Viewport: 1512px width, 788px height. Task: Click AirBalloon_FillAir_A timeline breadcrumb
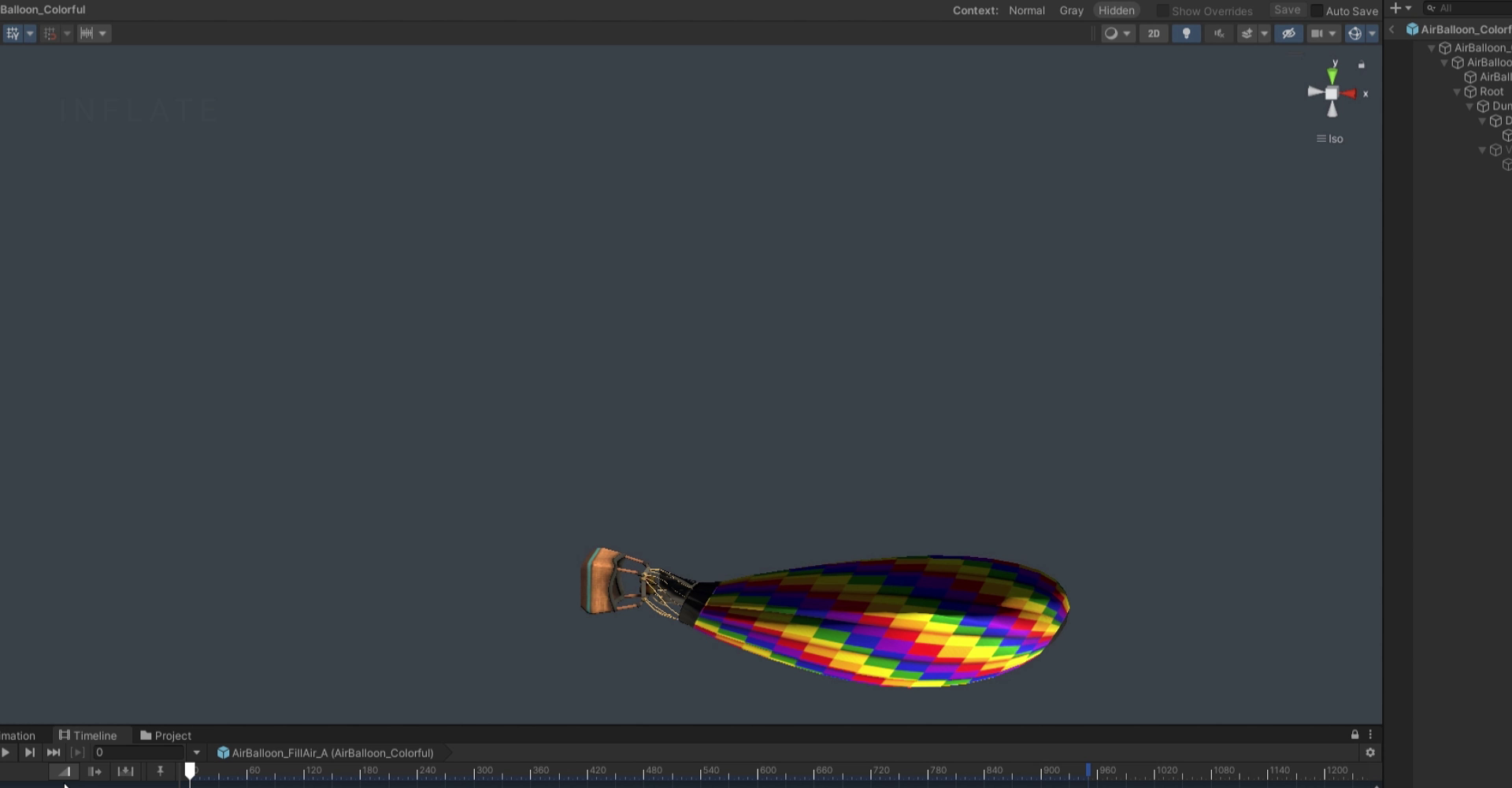point(325,753)
